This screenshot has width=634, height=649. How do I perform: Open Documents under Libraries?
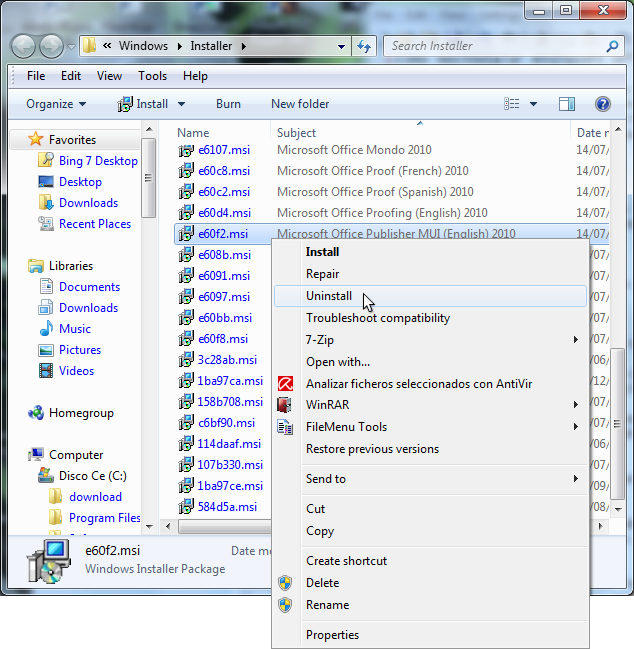click(89, 287)
